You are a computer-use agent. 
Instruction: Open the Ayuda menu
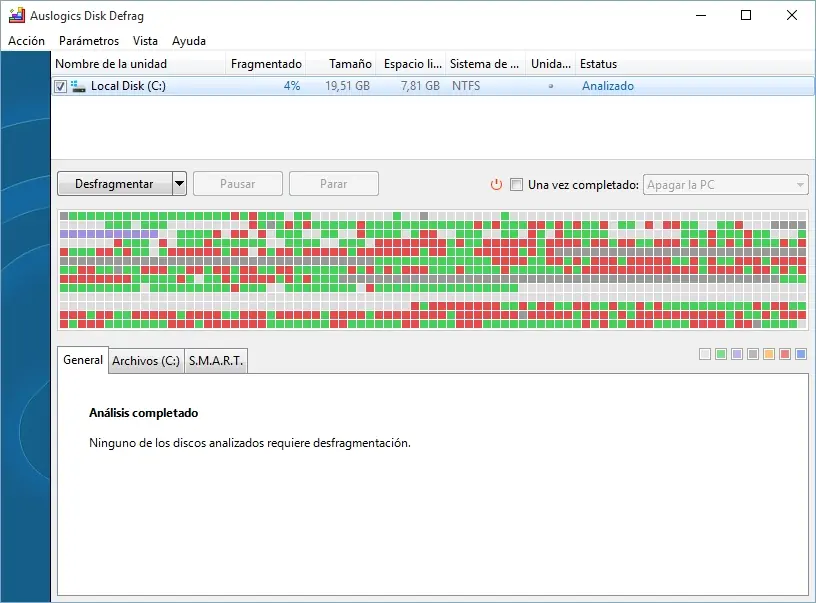[189, 41]
